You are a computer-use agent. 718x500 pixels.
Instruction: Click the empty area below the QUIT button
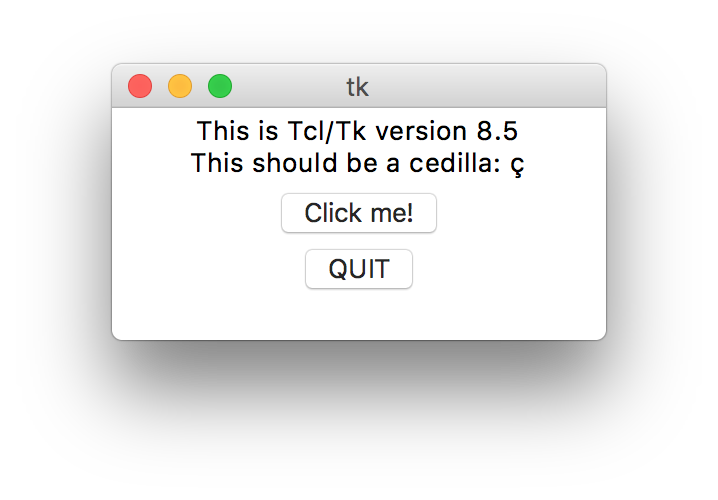click(x=359, y=314)
